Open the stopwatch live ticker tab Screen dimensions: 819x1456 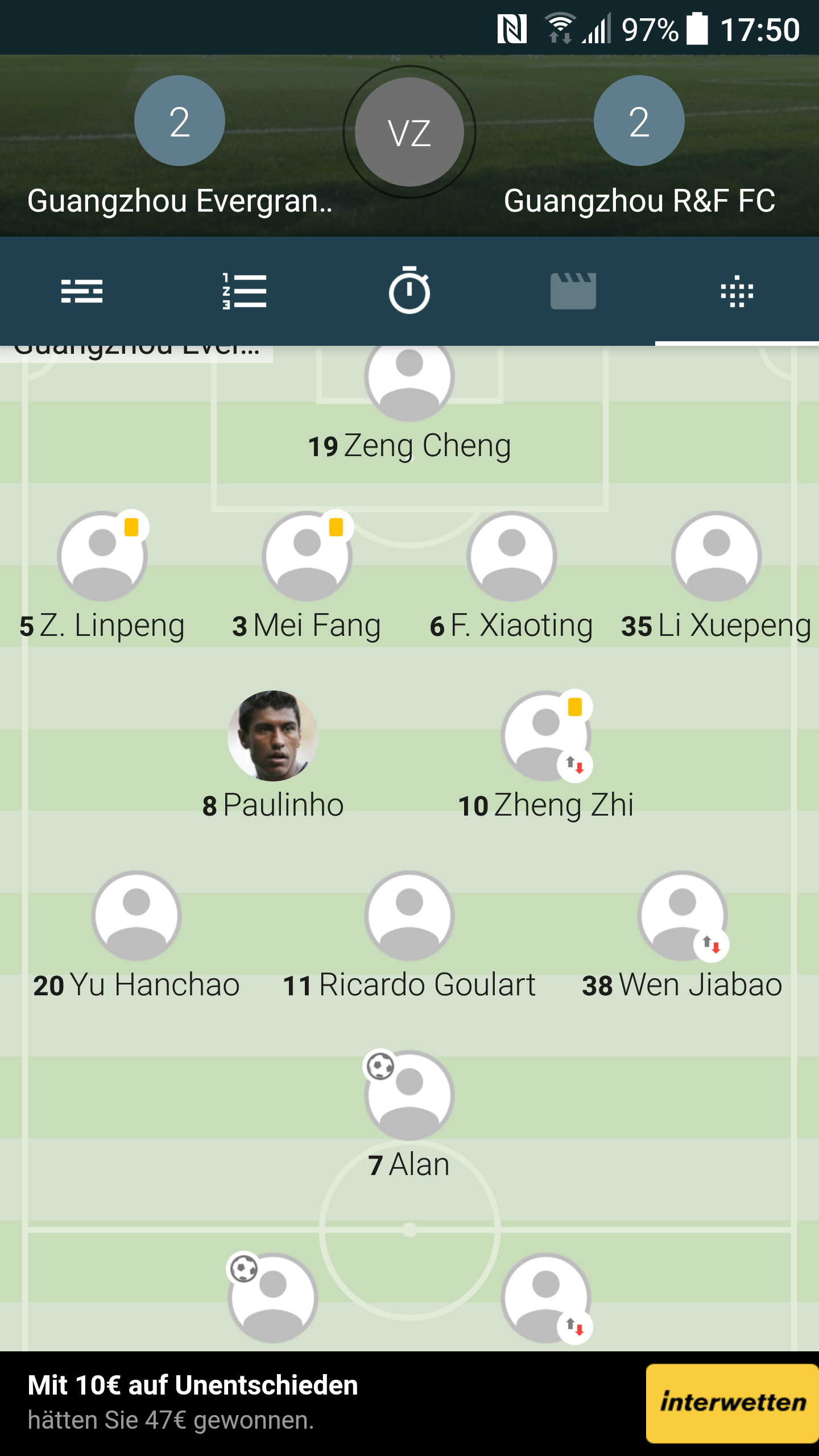(x=409, y=290)
